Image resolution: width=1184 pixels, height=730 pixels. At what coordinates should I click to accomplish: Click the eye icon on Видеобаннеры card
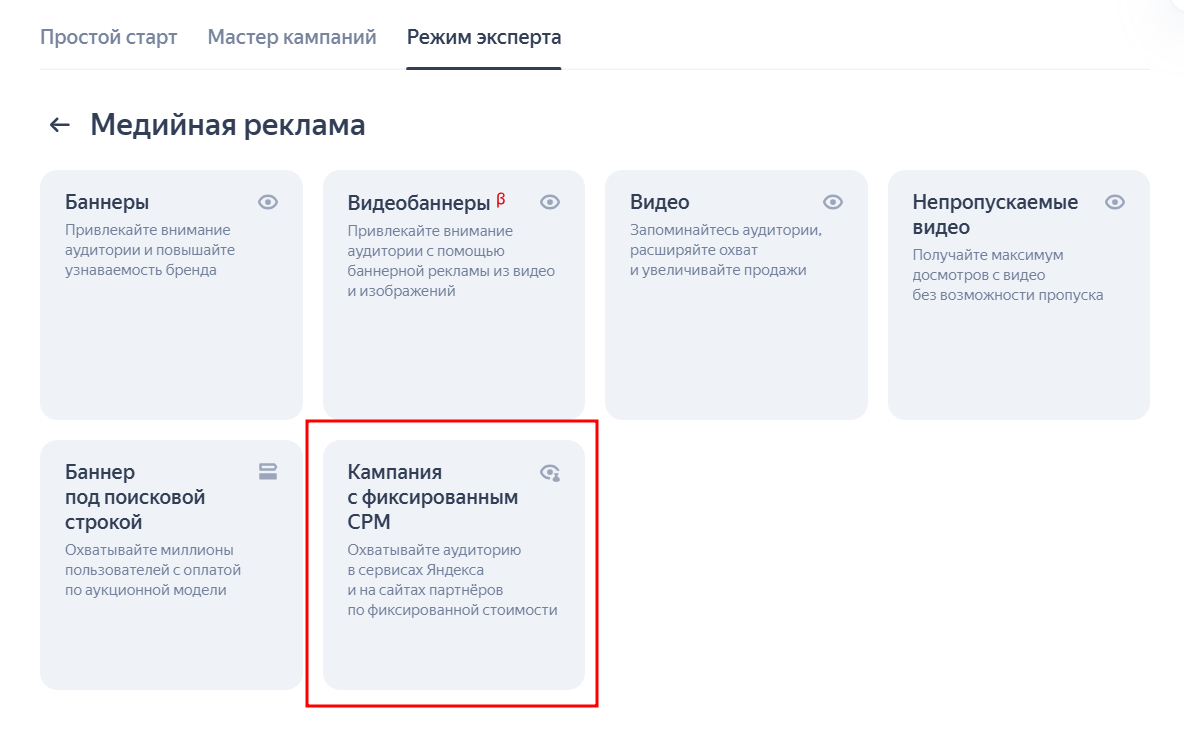tap(550, 202)
